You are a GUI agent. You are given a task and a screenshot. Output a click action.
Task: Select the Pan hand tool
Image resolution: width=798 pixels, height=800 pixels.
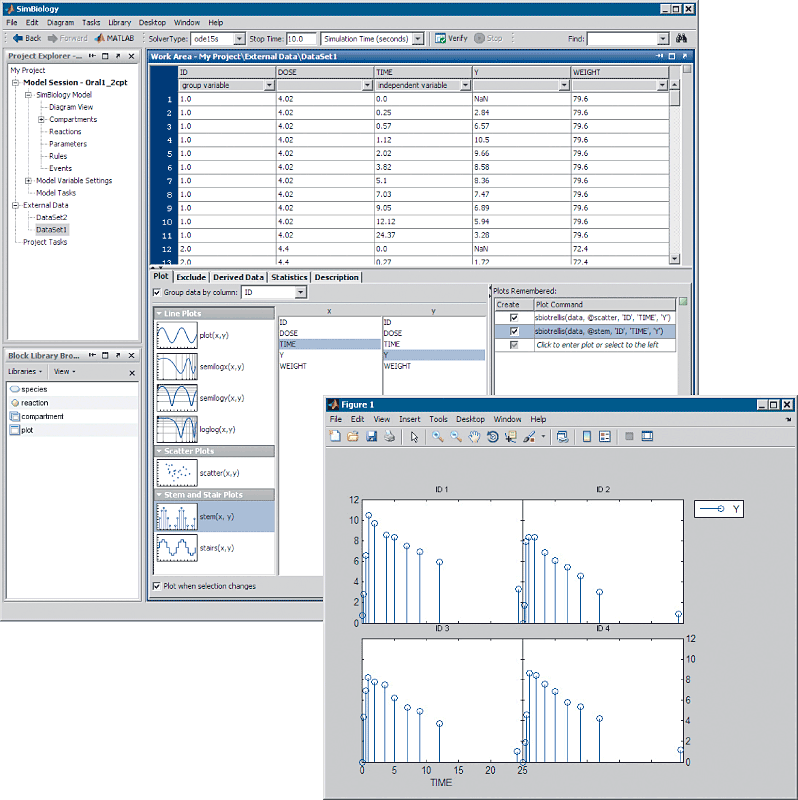475,437
